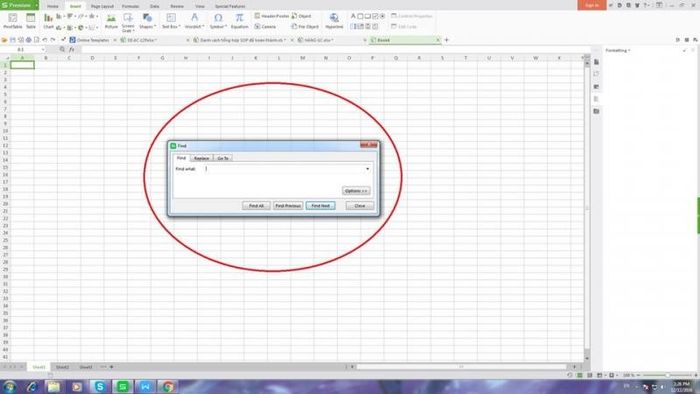Click into the Find what text field

coord(284,169)
